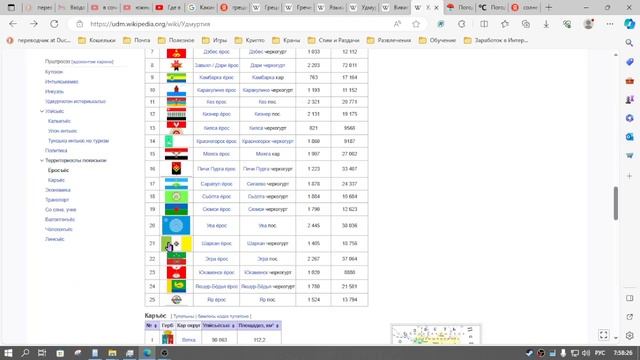The width and height of the screenshot is (640, 360).
Task: Go to Политика in contents sidebar
Action: pyautogui.click(x=56, y=151)
